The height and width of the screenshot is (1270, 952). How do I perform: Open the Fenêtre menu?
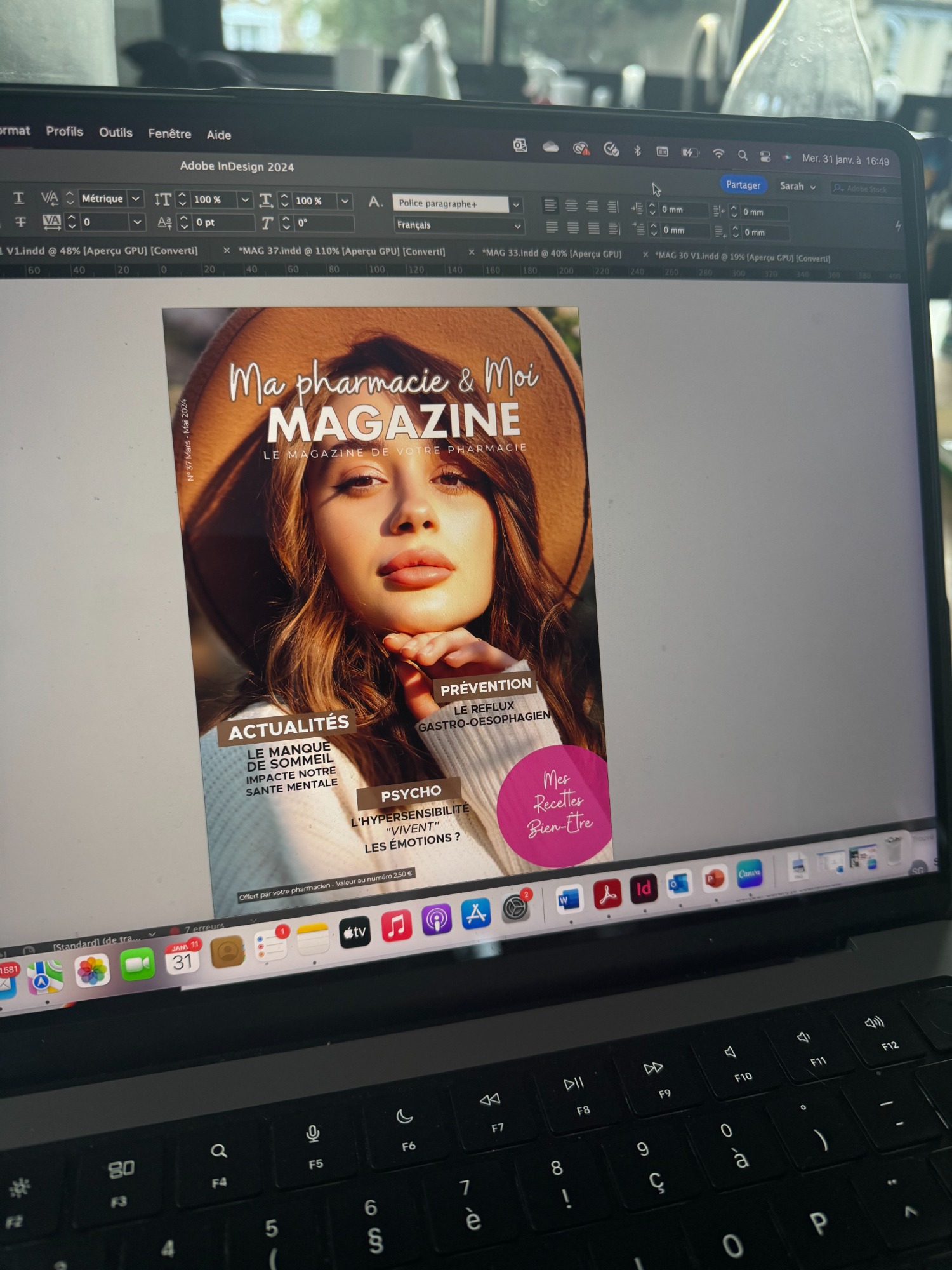click(169, 134)
